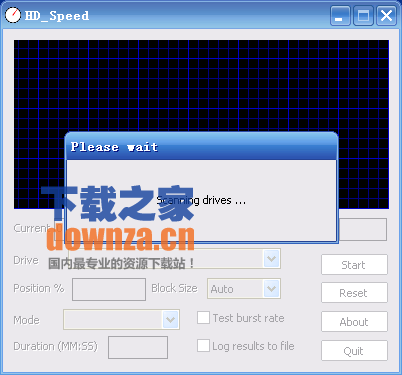Click the 'Scanning drives ...' message text
This screenshot has height=375, width=402.
pos(201,200)
